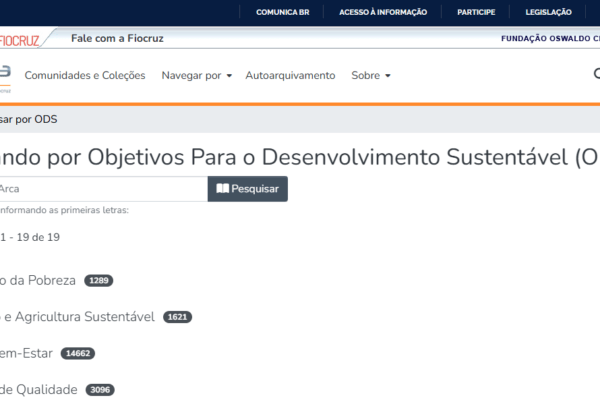Focus the Arca search text field

(100, 188)
